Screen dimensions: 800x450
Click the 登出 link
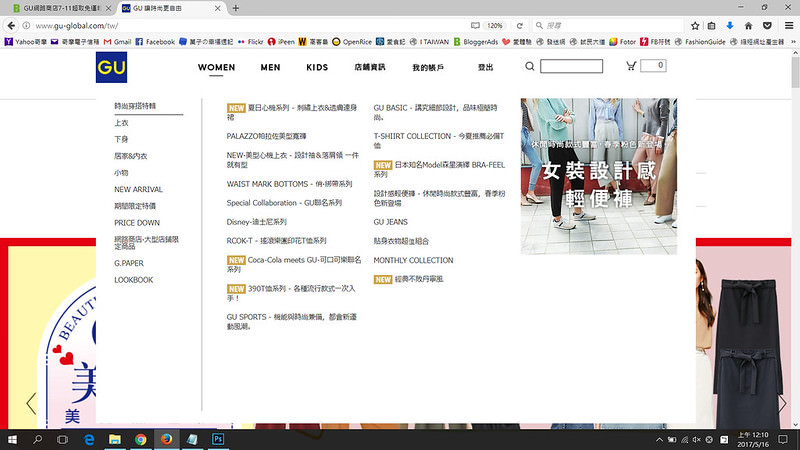click(485, 67)
